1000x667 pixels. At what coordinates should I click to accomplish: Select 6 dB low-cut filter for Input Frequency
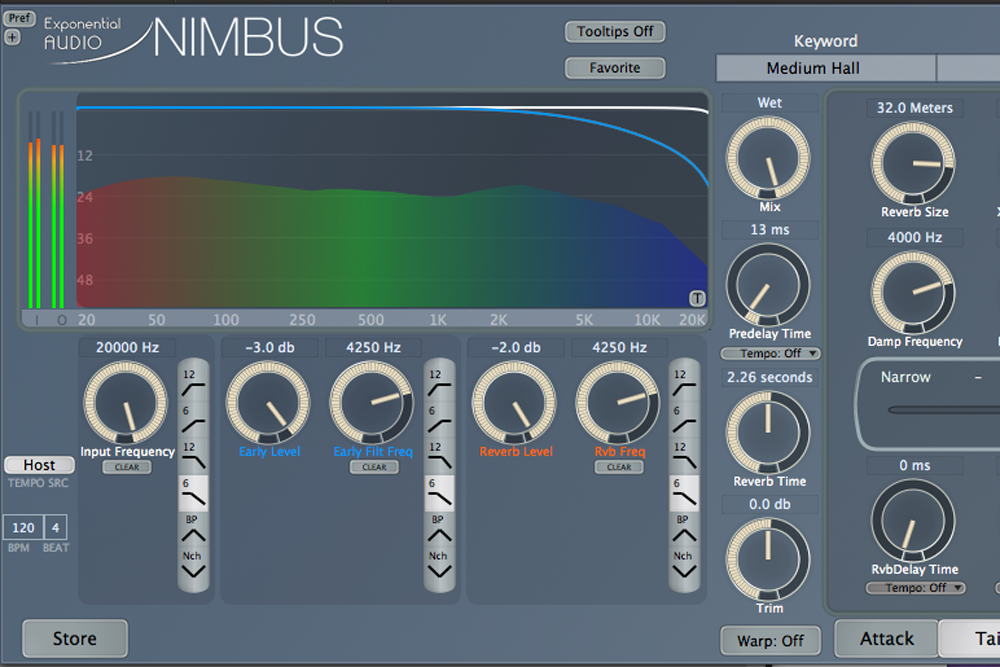[193, 418]
